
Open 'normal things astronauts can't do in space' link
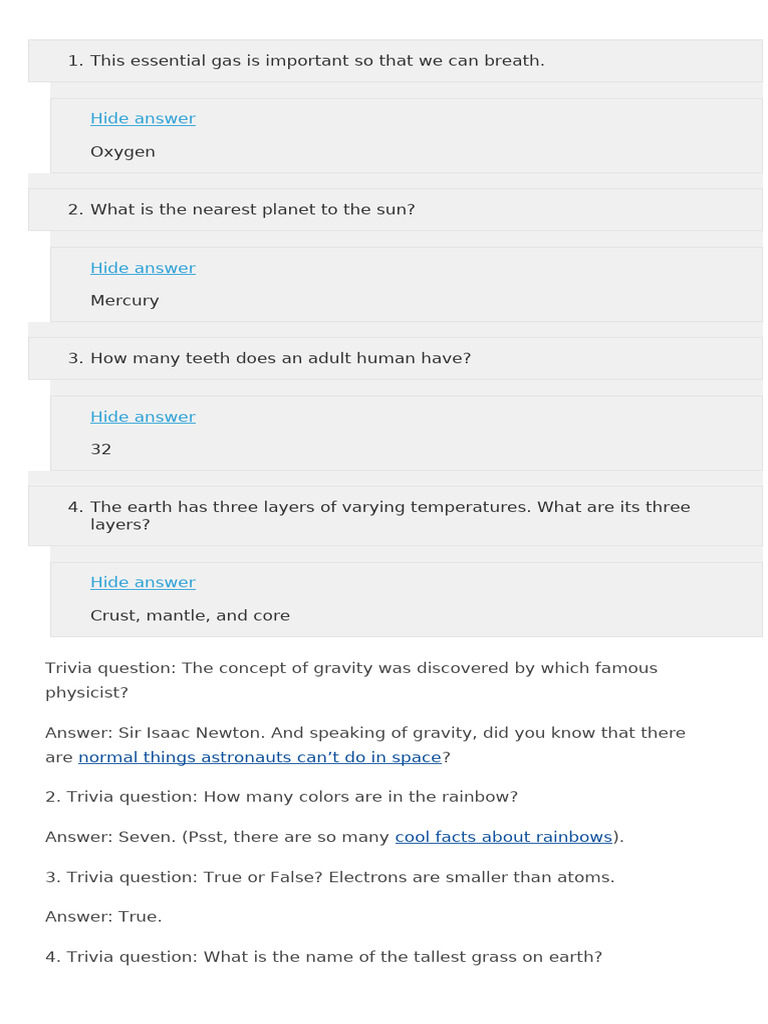coord(260,757)
